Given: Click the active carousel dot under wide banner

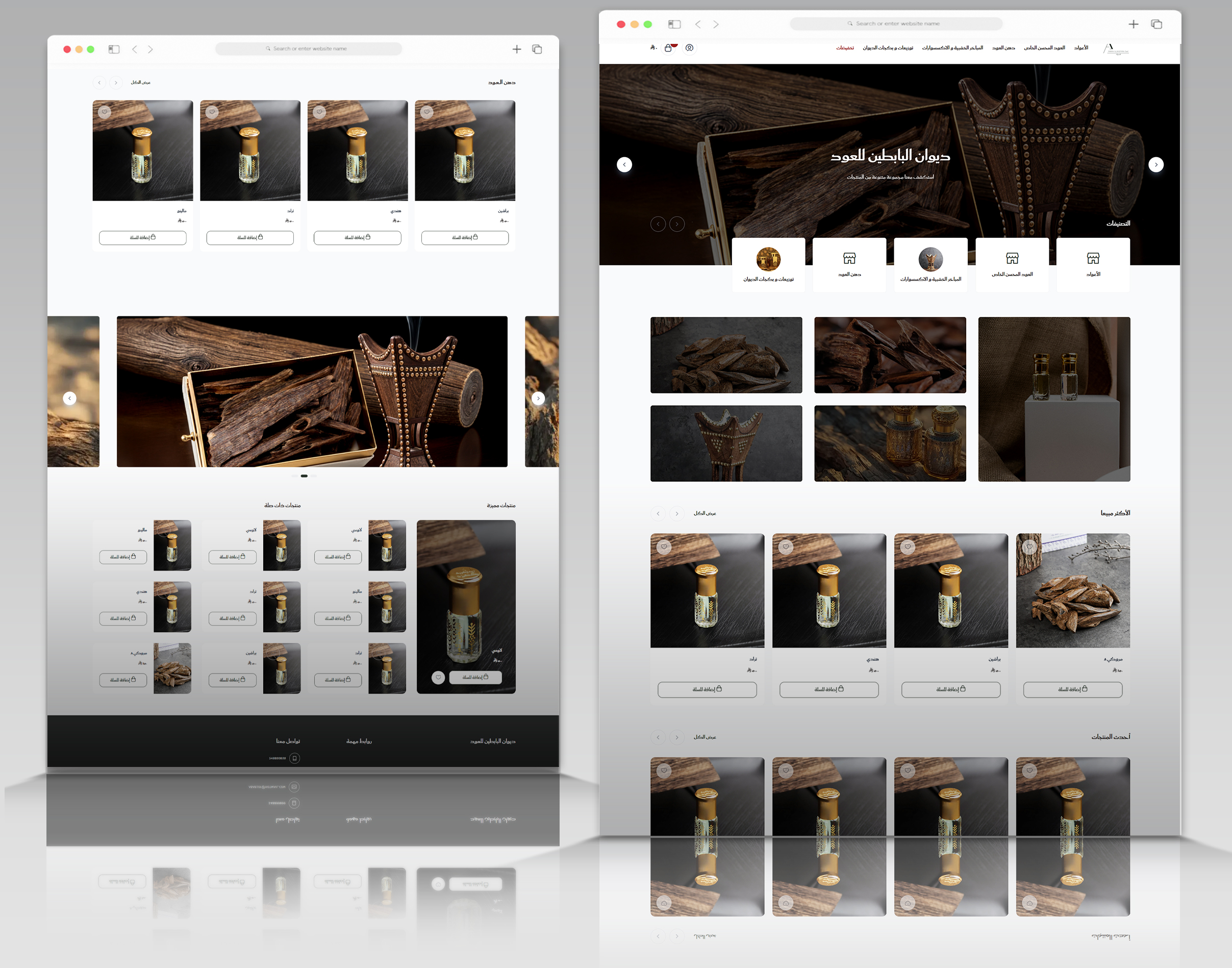Looking at the screenshot, I should [304, 476].
